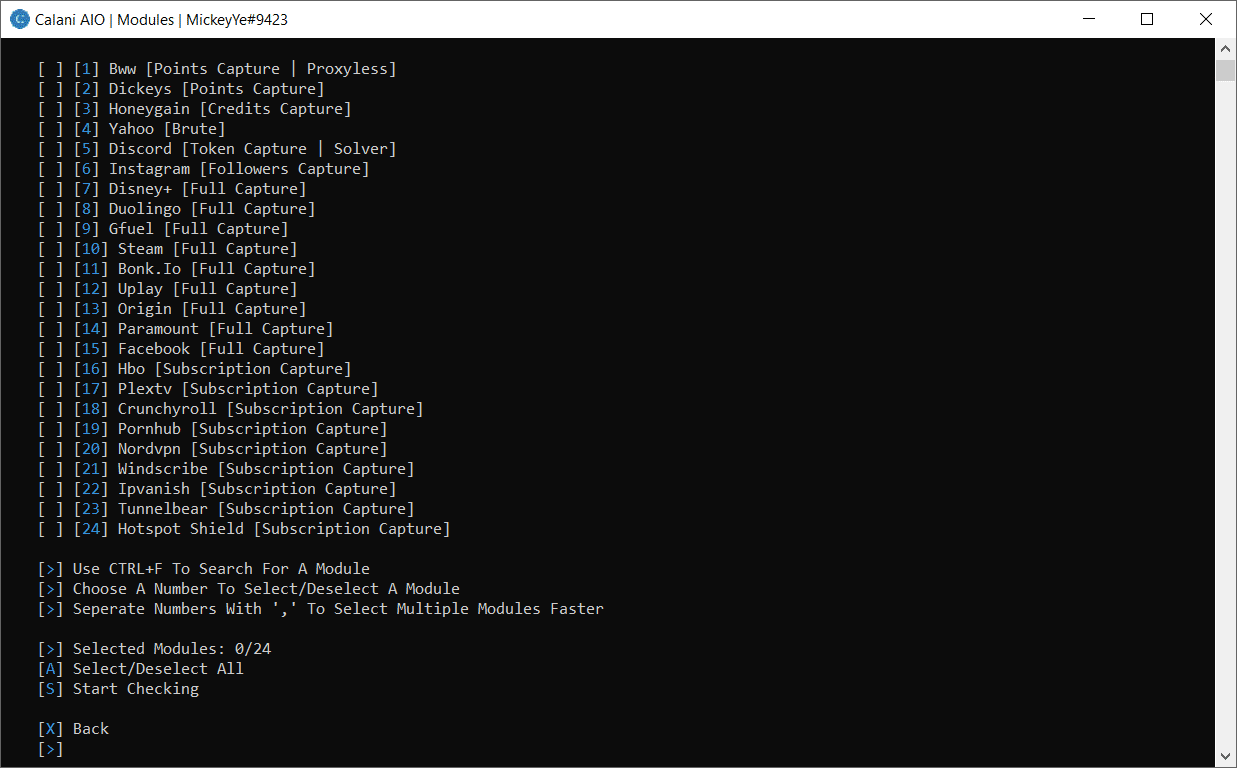Minimize the Calani AIO window

(1088, 19)
